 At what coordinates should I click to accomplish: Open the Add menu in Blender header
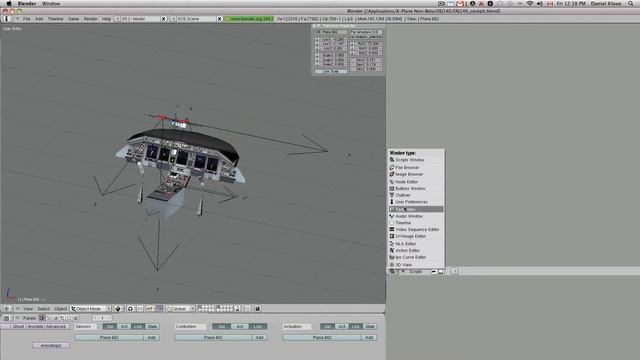(39, 19)
